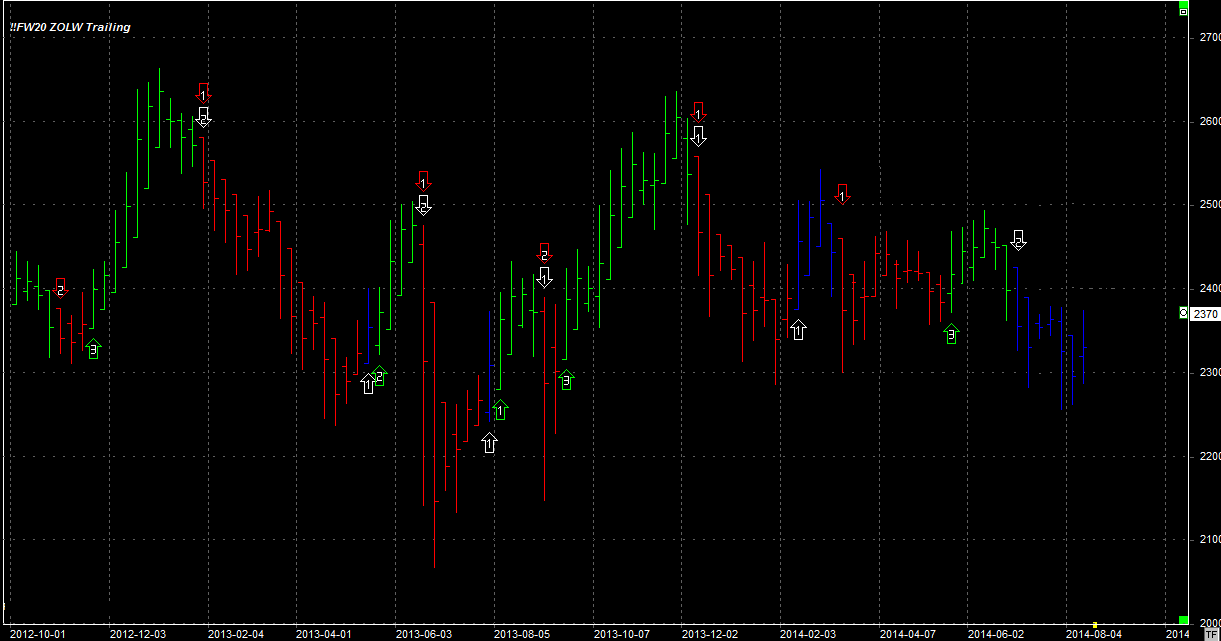Click the yellow marker on the date axis
This screenshot has width=1221, height=641.
pyautogui.click(x=1094, y=626)
